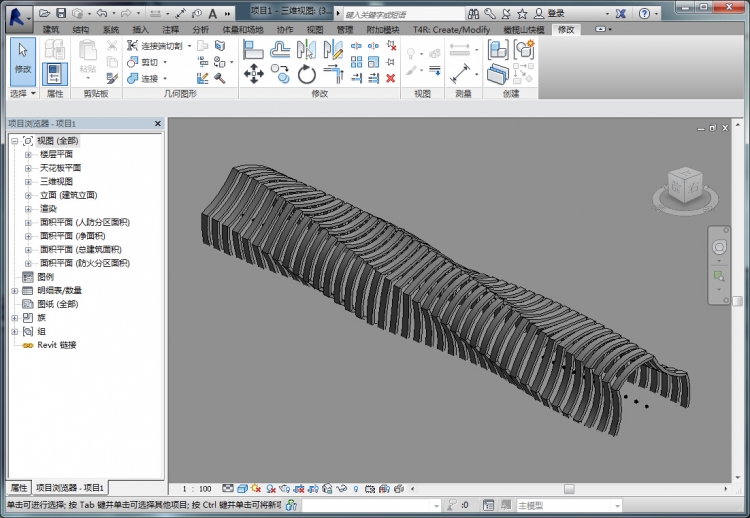
Task: Expand the 族 node in project browser
Action: point(14,317)
